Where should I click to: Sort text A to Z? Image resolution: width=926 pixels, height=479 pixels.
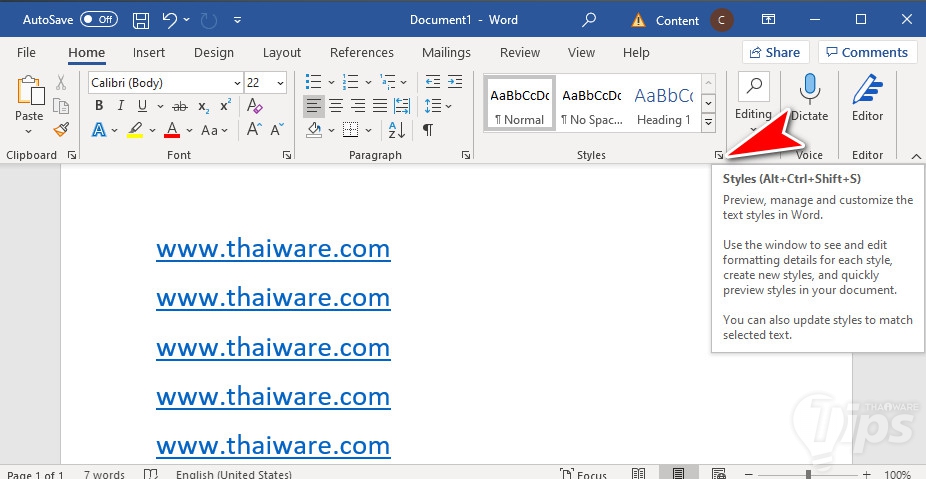tap(397, 129)
